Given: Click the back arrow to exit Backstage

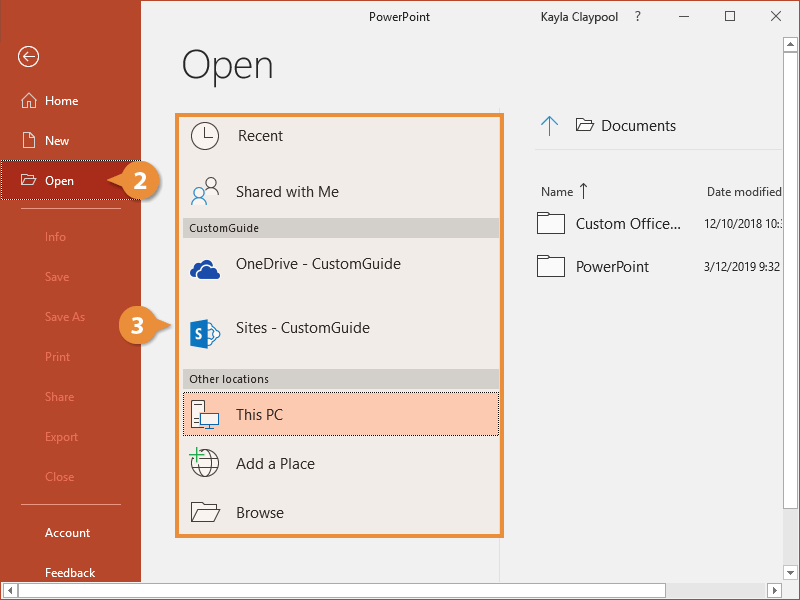Looking at the screenshot, I should point(27,57).
